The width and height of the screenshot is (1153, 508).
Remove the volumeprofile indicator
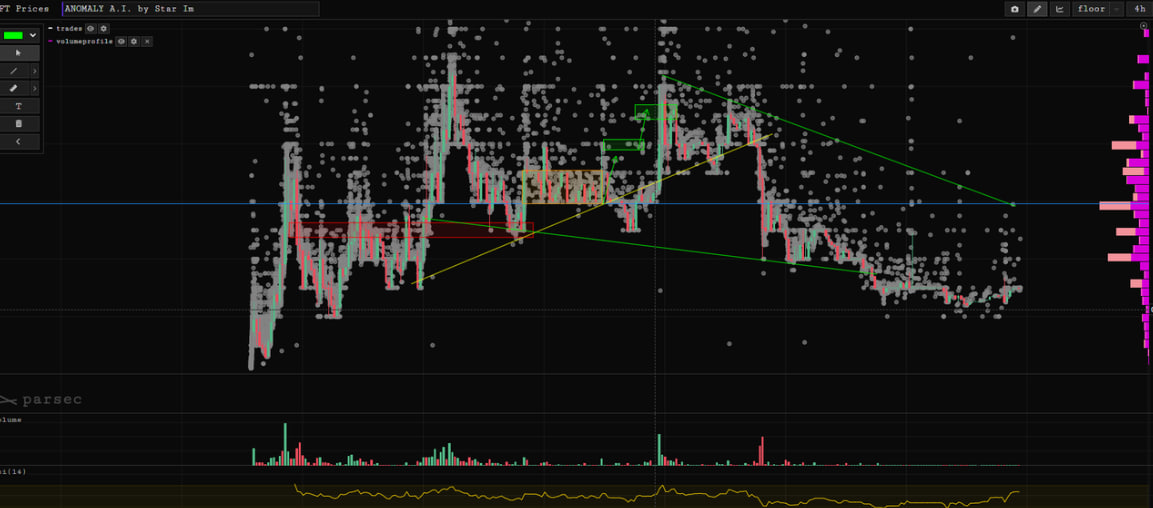[x=147, y=41]
